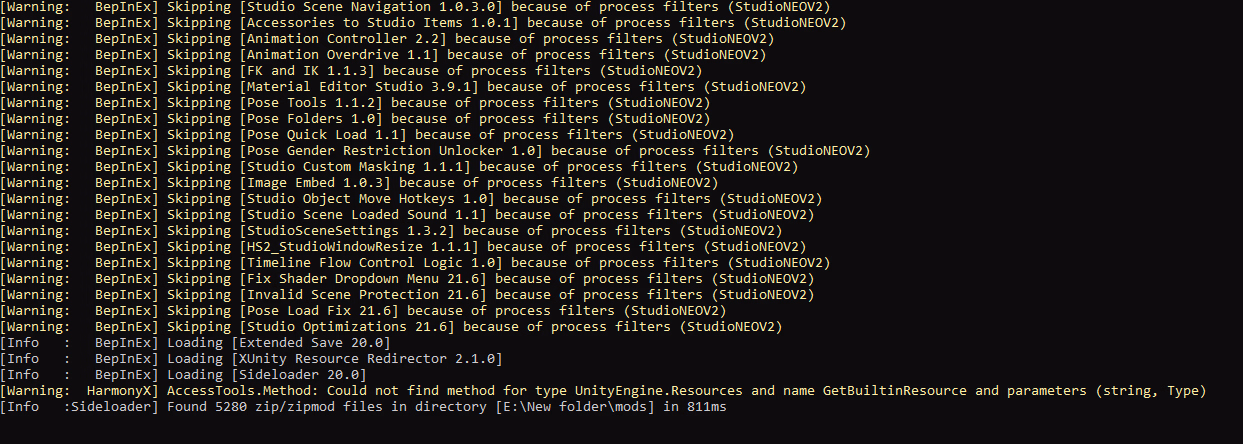Viewport: 1243px width, 444px height.
Task: Click the Studio Scene Navigation 1.0.3.0 log entry
Action: 422,7
